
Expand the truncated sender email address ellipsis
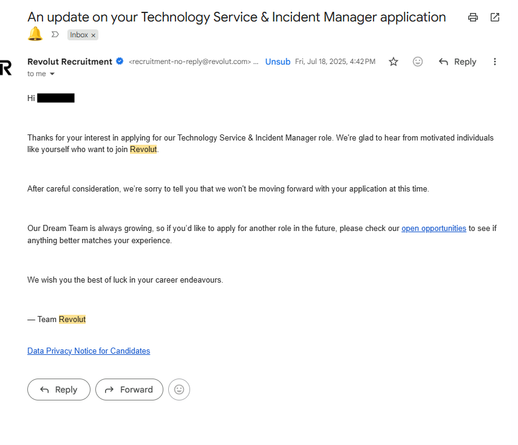click(256, 62)
